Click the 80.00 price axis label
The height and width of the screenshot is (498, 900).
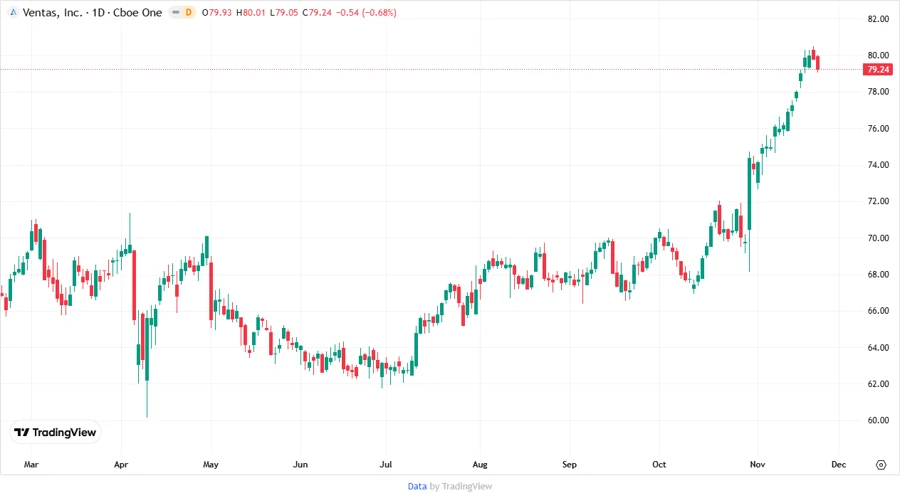tap(878, 55)
